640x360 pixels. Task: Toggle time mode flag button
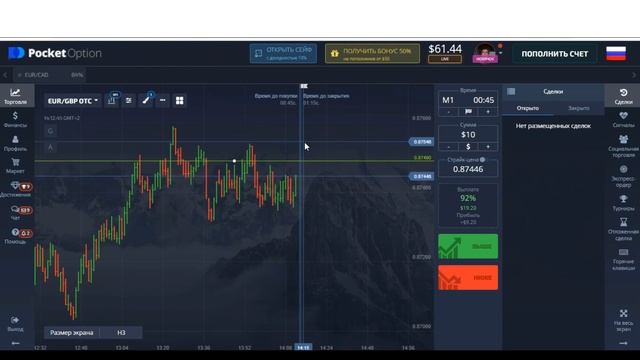pyautogui.click(x=468, y=112)
